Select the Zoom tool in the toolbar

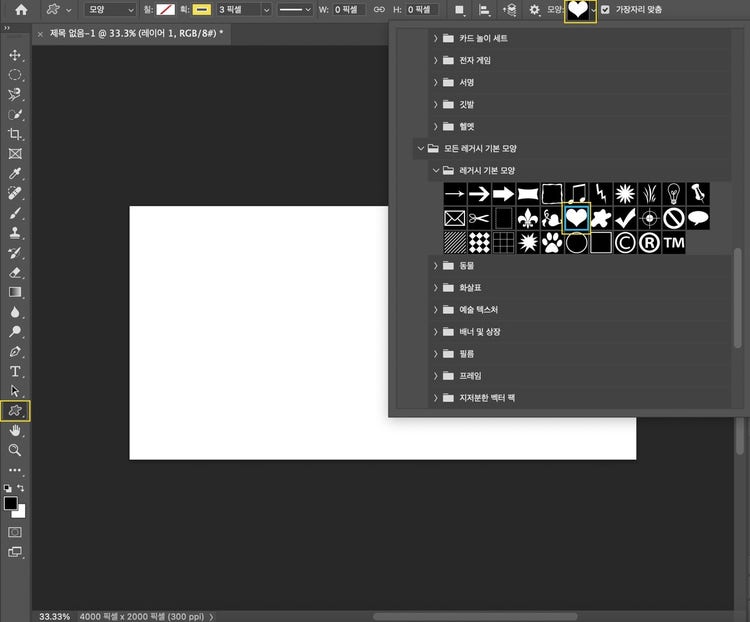15,450
